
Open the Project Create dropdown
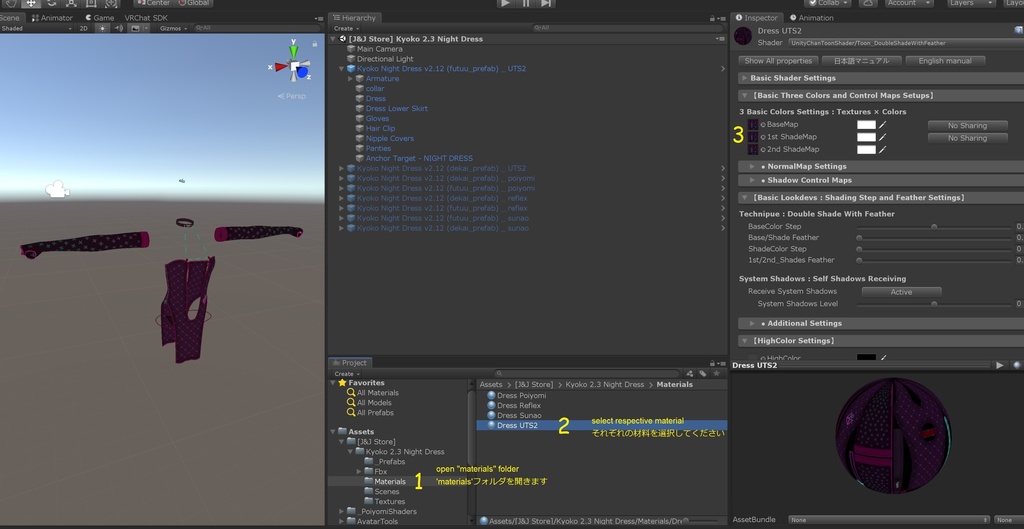tap(346, 374)
